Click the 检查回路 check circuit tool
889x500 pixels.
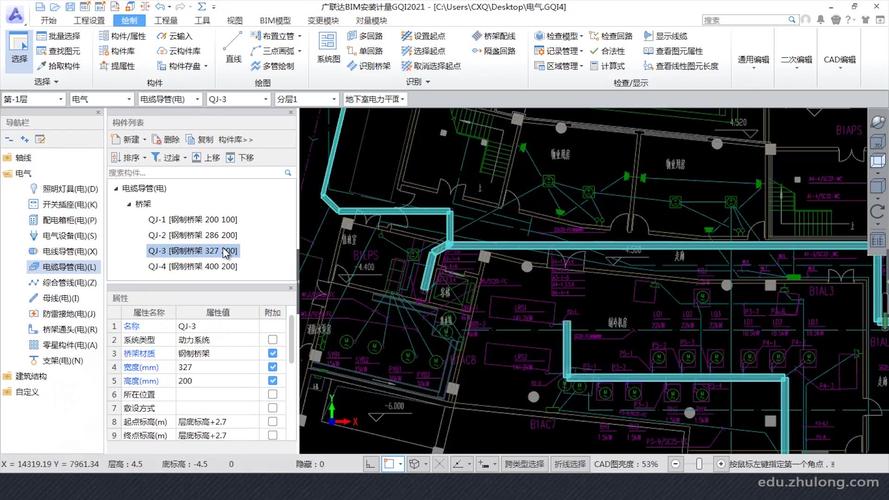[x=611, y=36]
